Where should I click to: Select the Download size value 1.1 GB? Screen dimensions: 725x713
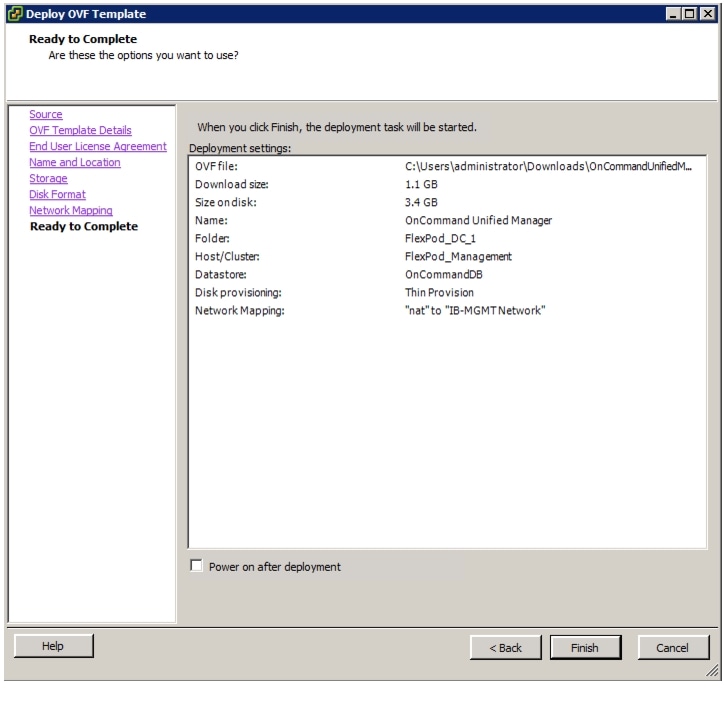point(421,184)
